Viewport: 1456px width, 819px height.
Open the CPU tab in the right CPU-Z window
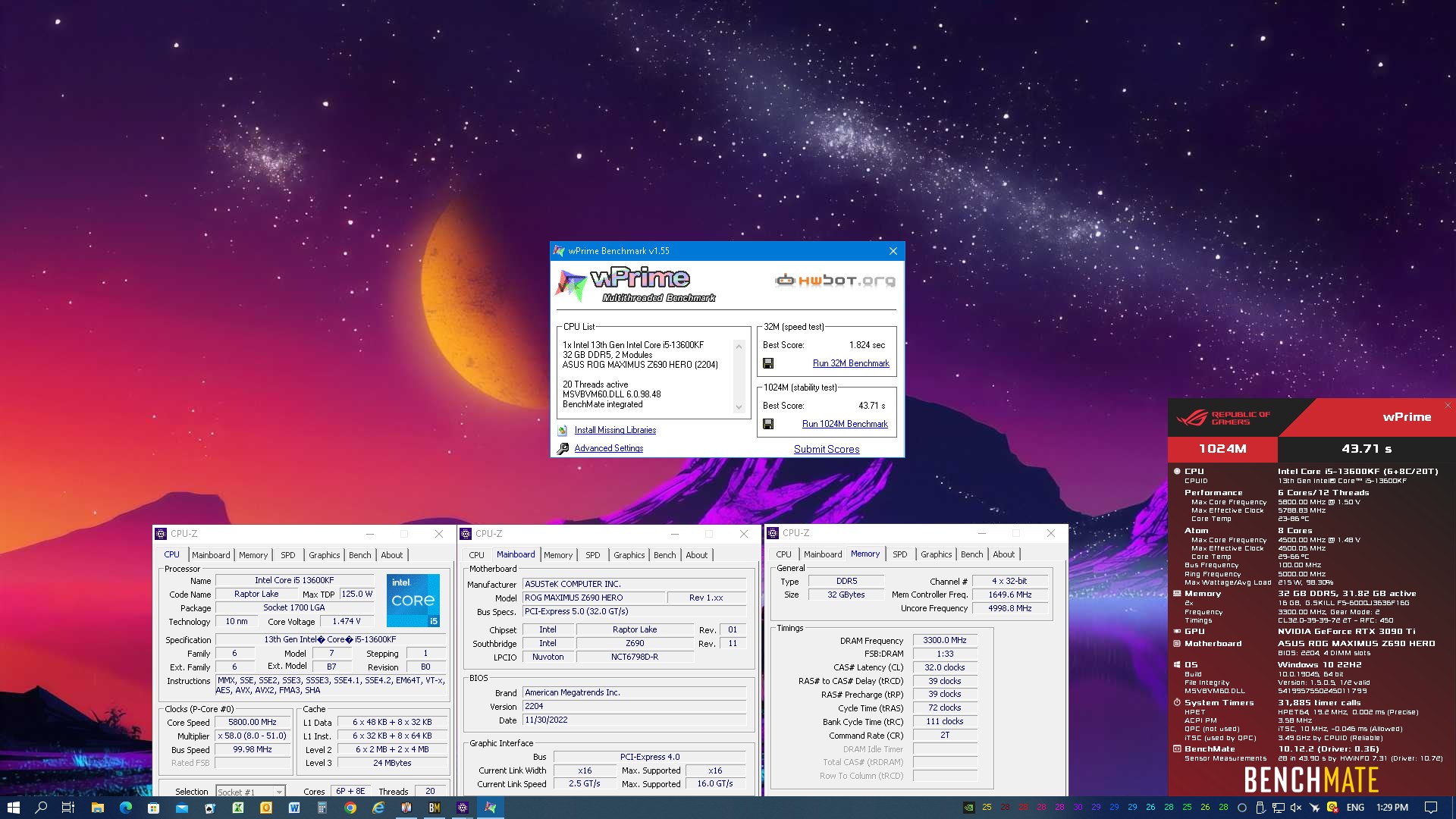point(783,554)
